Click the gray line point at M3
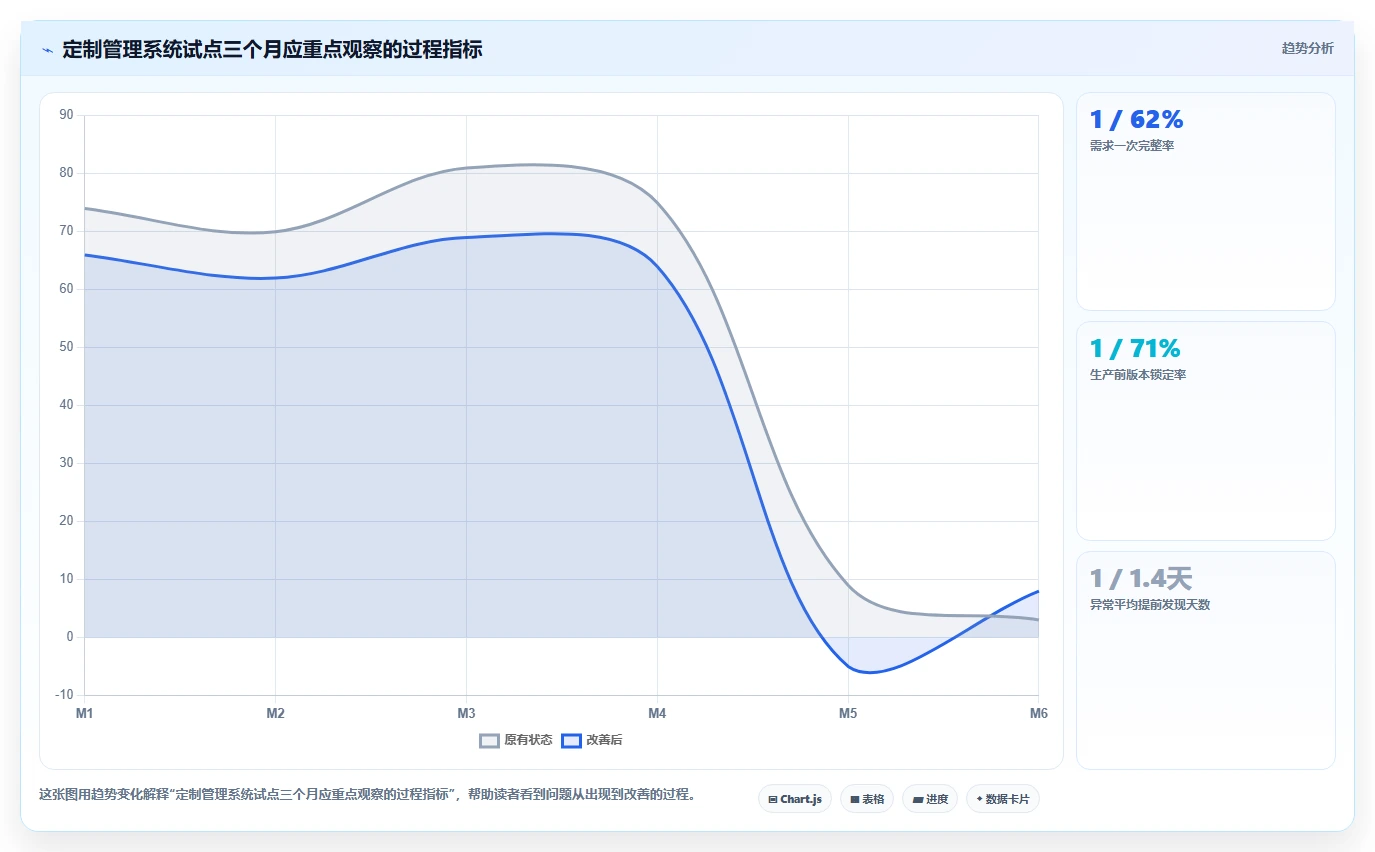This screenshot has width=1375, height=852. (466, 168)
